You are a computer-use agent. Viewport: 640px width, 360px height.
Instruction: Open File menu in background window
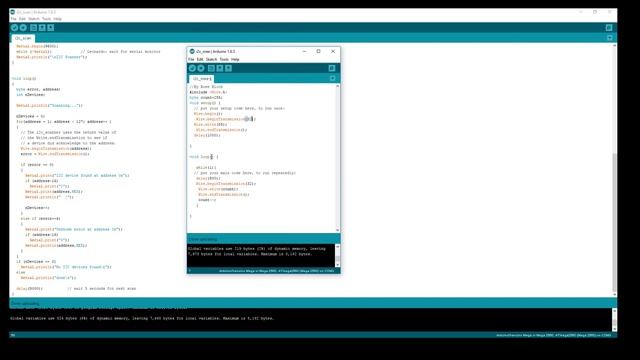coord(13,19)
